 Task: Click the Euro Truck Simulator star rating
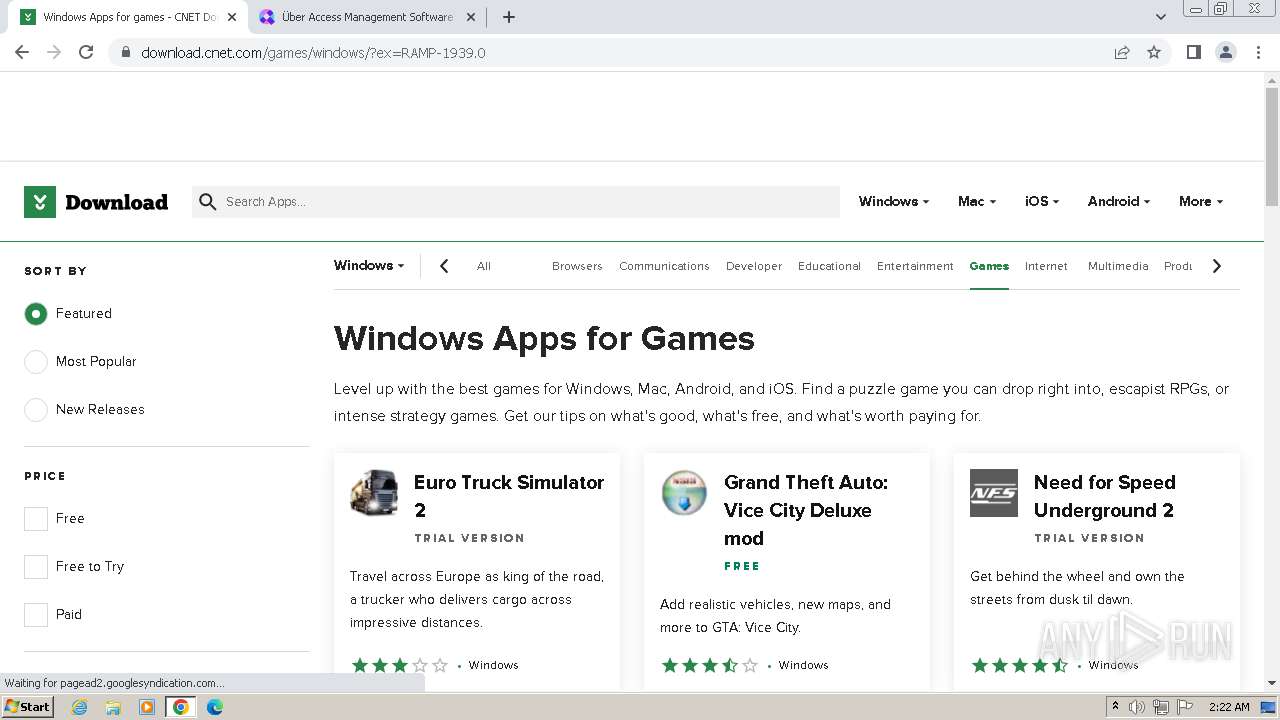coord(399,665)
